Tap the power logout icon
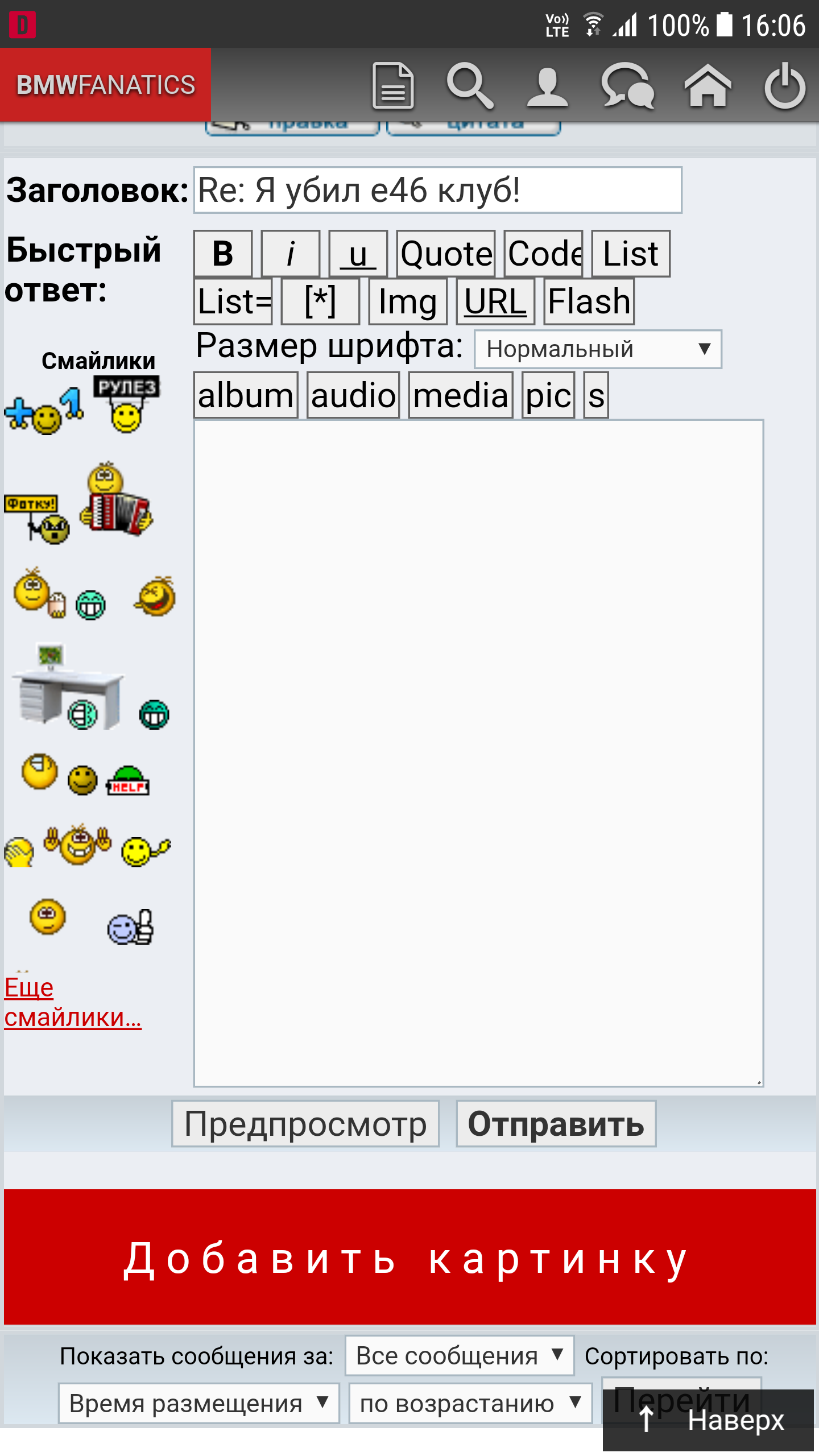This screenshot has height=1456, width=819. coord(785,85)
